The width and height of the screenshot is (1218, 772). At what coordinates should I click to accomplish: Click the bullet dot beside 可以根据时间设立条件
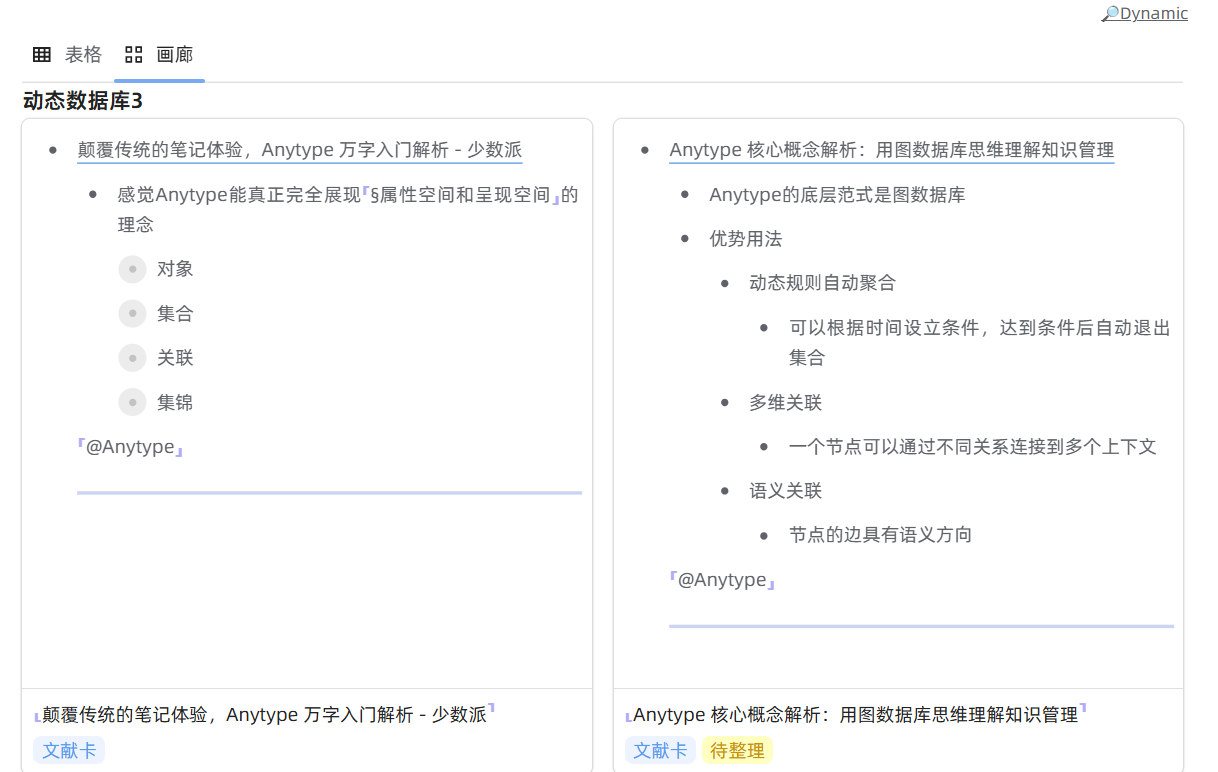[765, 328]
